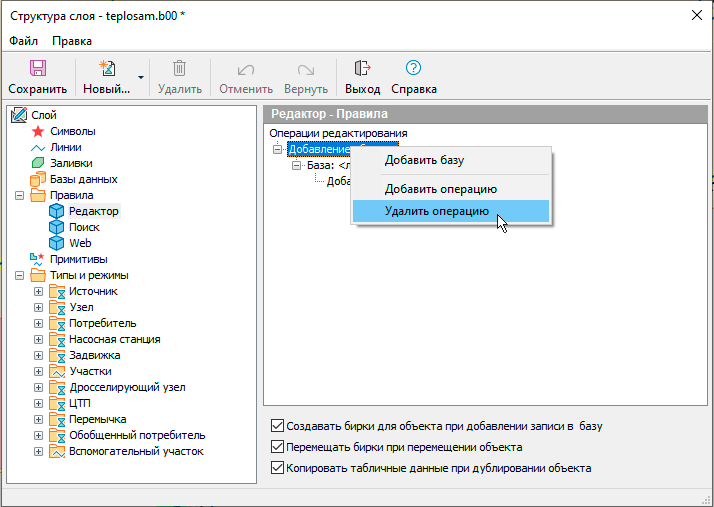
Task: Expand the Задвижка tree node
Action: coord(38,355)
